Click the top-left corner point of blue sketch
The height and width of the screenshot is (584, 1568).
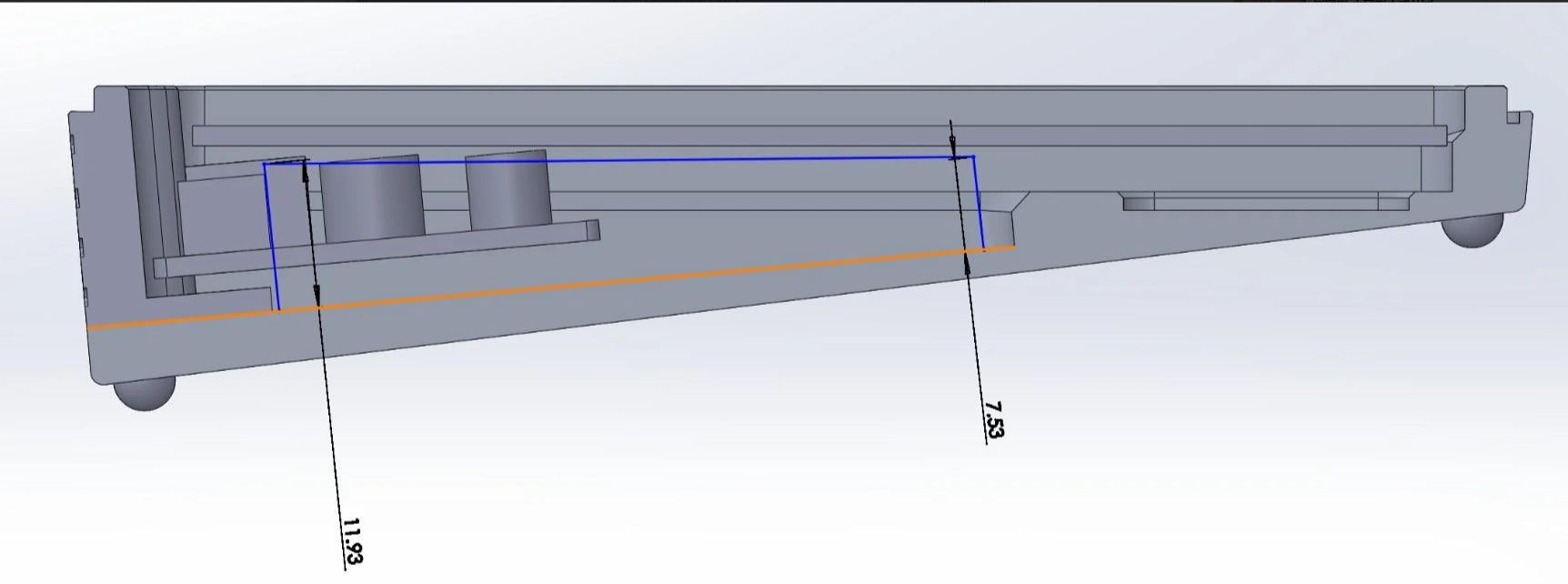pyautogui.click(x=265, y=165)
